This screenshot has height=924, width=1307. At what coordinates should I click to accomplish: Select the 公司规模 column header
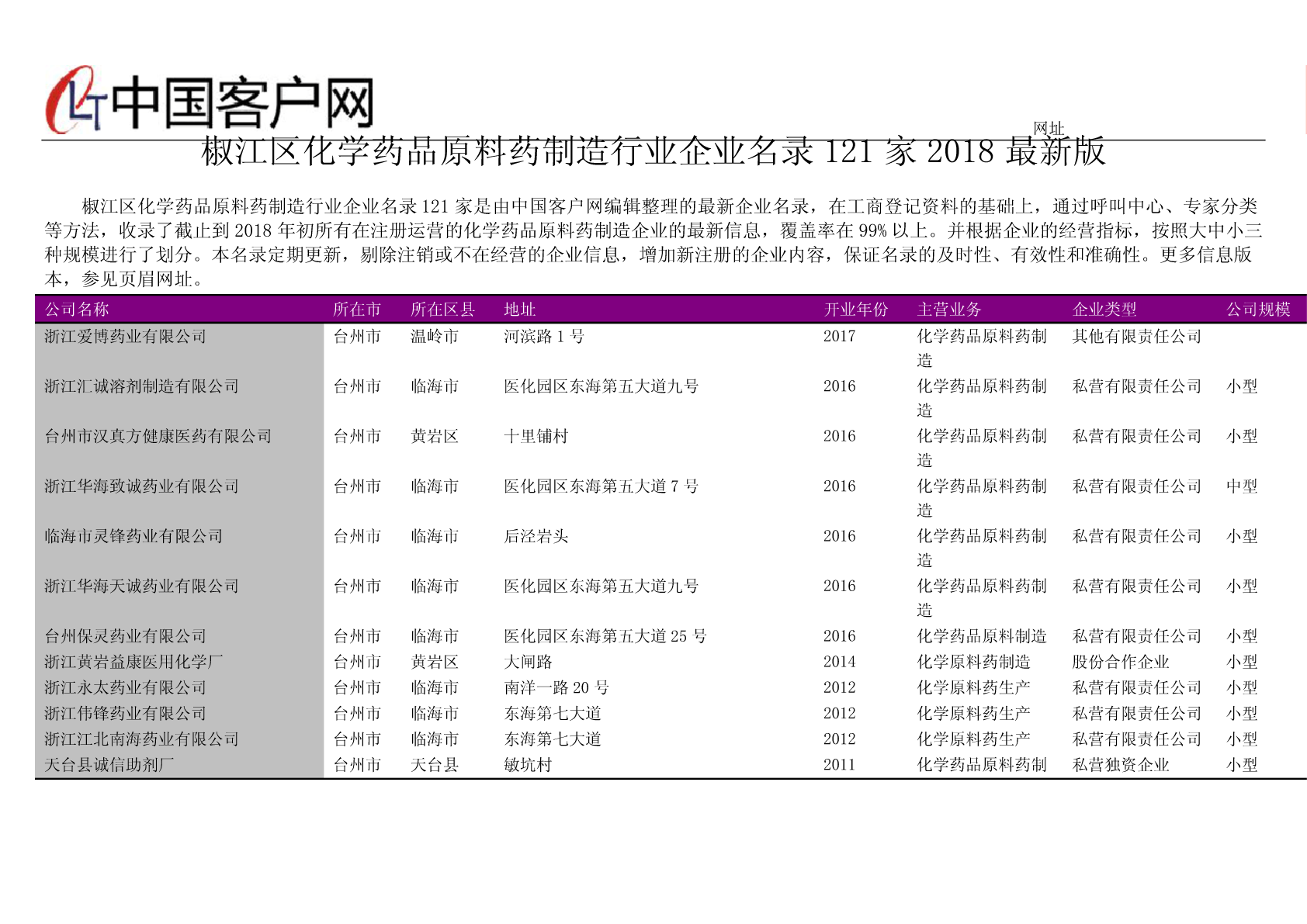pyautogui.click(x=1258, y=310)
